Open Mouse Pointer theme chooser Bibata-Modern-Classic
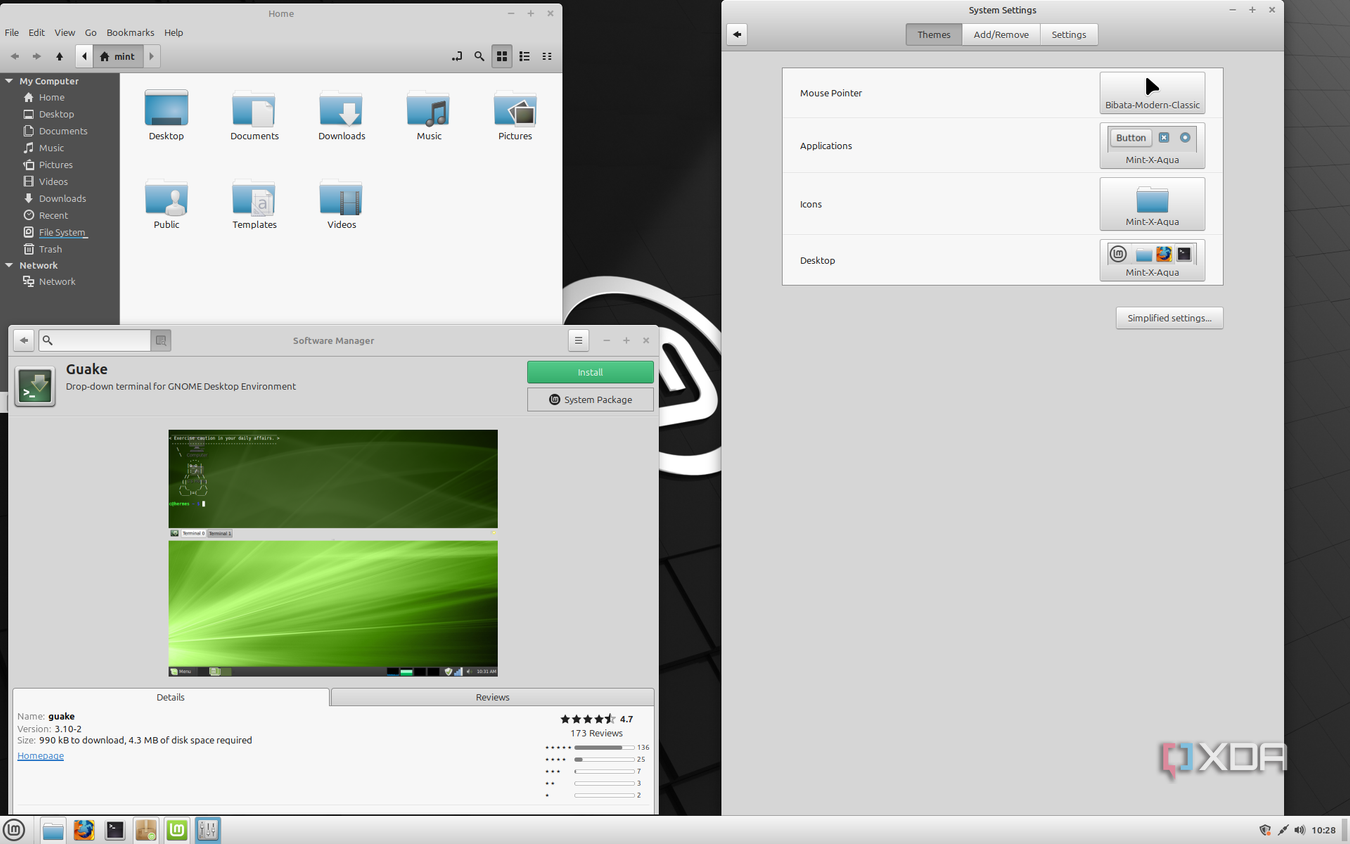Screen dimensions: 1350x844 pos(1152,93)
